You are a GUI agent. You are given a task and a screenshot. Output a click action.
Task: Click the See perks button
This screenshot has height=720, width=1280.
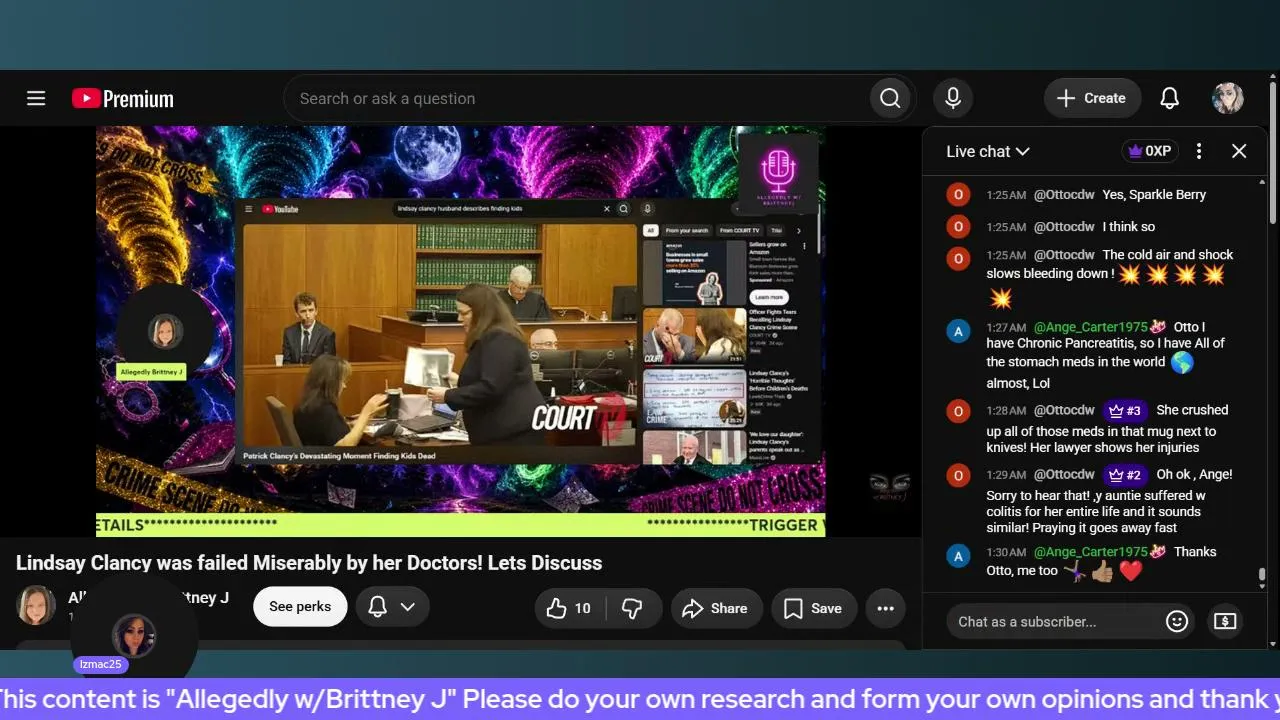(300, 607)
